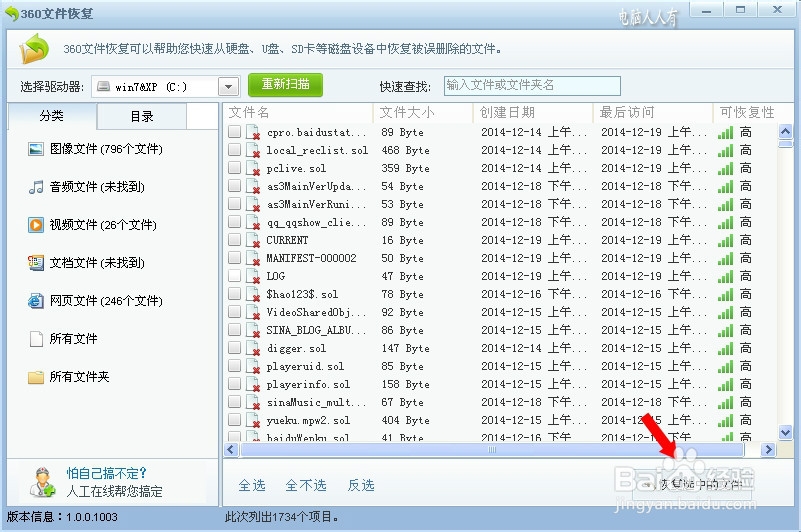The width and height of the screenshot is (801, 532).
Task: Check the box next to pclive.sol
Action: [234, 168]
